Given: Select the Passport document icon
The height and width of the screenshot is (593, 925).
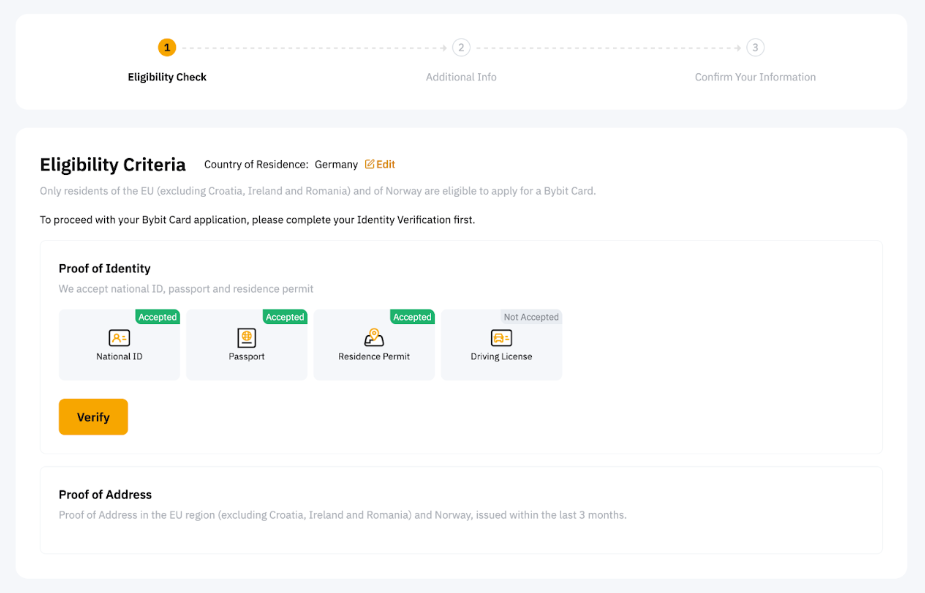Looking at the screenshot, I should [246, 338].
